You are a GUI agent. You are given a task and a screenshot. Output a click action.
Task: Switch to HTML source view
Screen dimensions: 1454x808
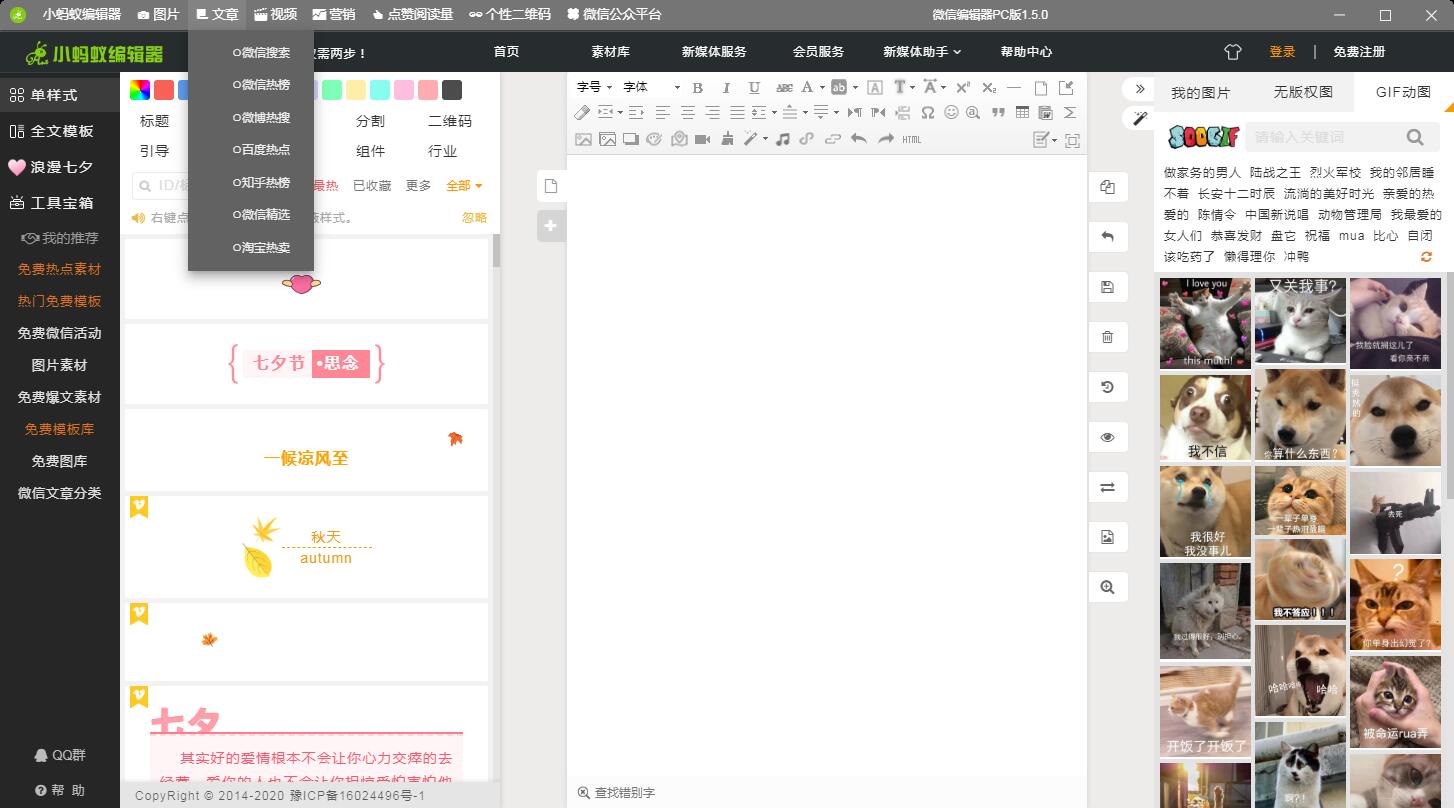[912, 140]
